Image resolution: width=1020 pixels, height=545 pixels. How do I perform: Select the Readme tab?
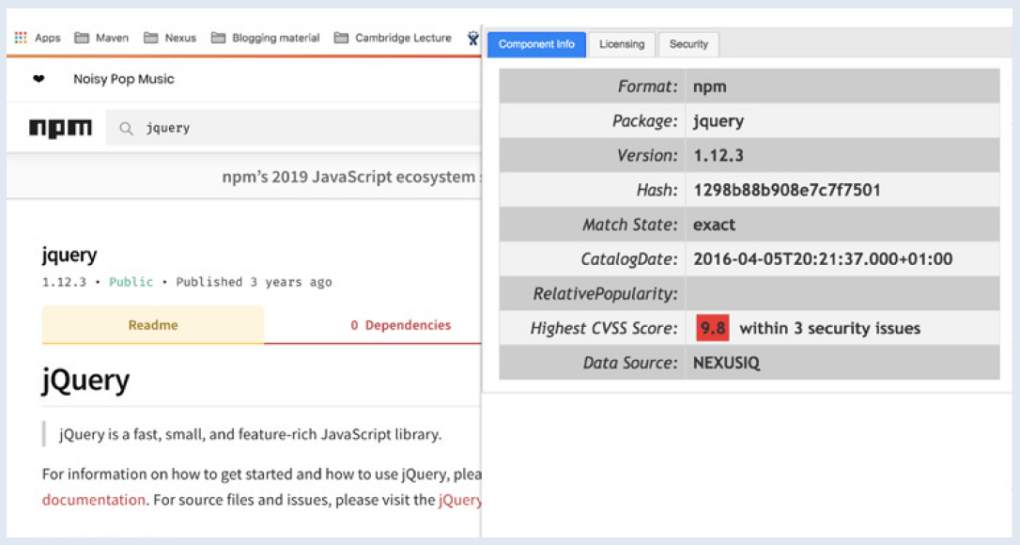point(153,325)
